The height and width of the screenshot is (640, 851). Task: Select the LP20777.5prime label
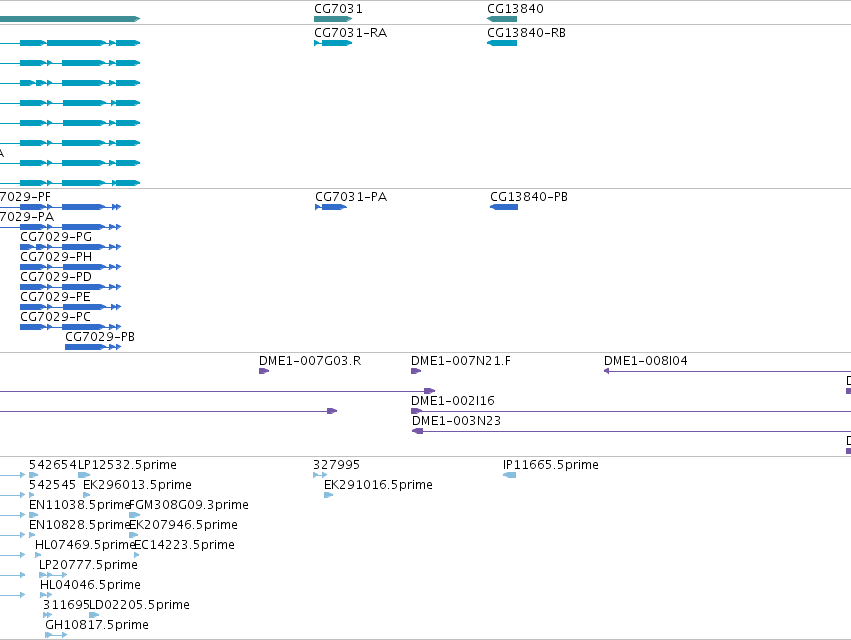pyautogui.click(x=88, y=565)
